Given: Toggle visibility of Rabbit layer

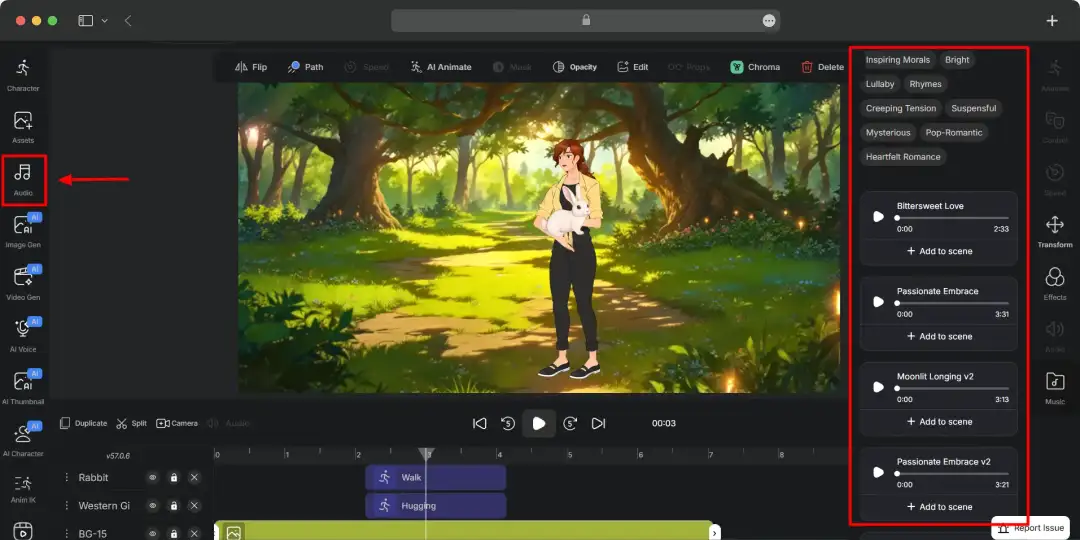Looking at the screenshot, I should point(153,477).
